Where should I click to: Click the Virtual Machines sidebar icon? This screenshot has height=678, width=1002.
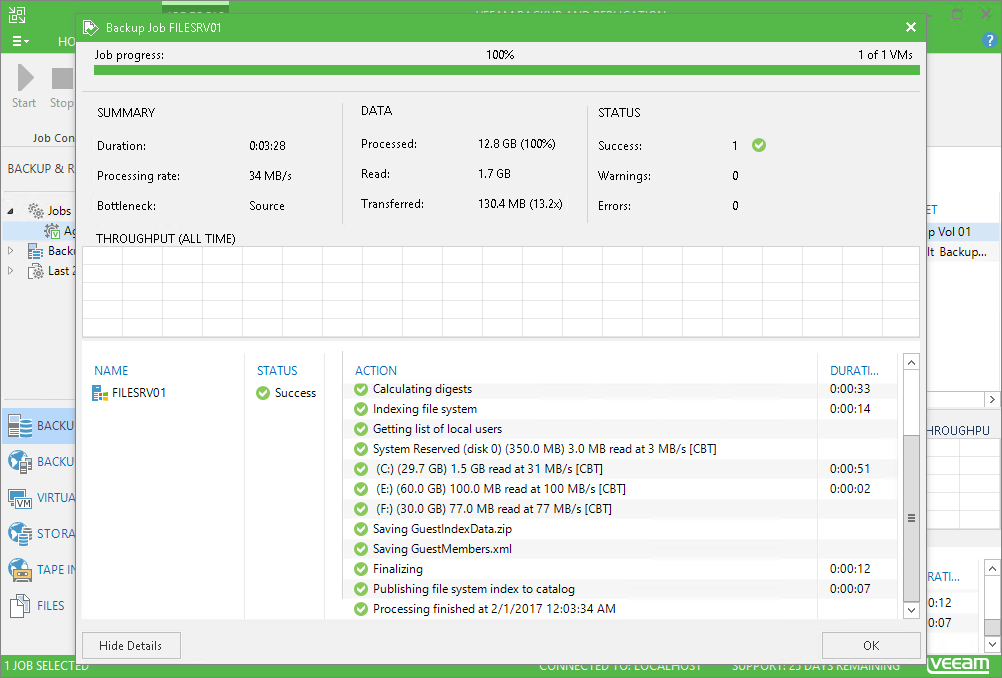(x=20, y=498)
